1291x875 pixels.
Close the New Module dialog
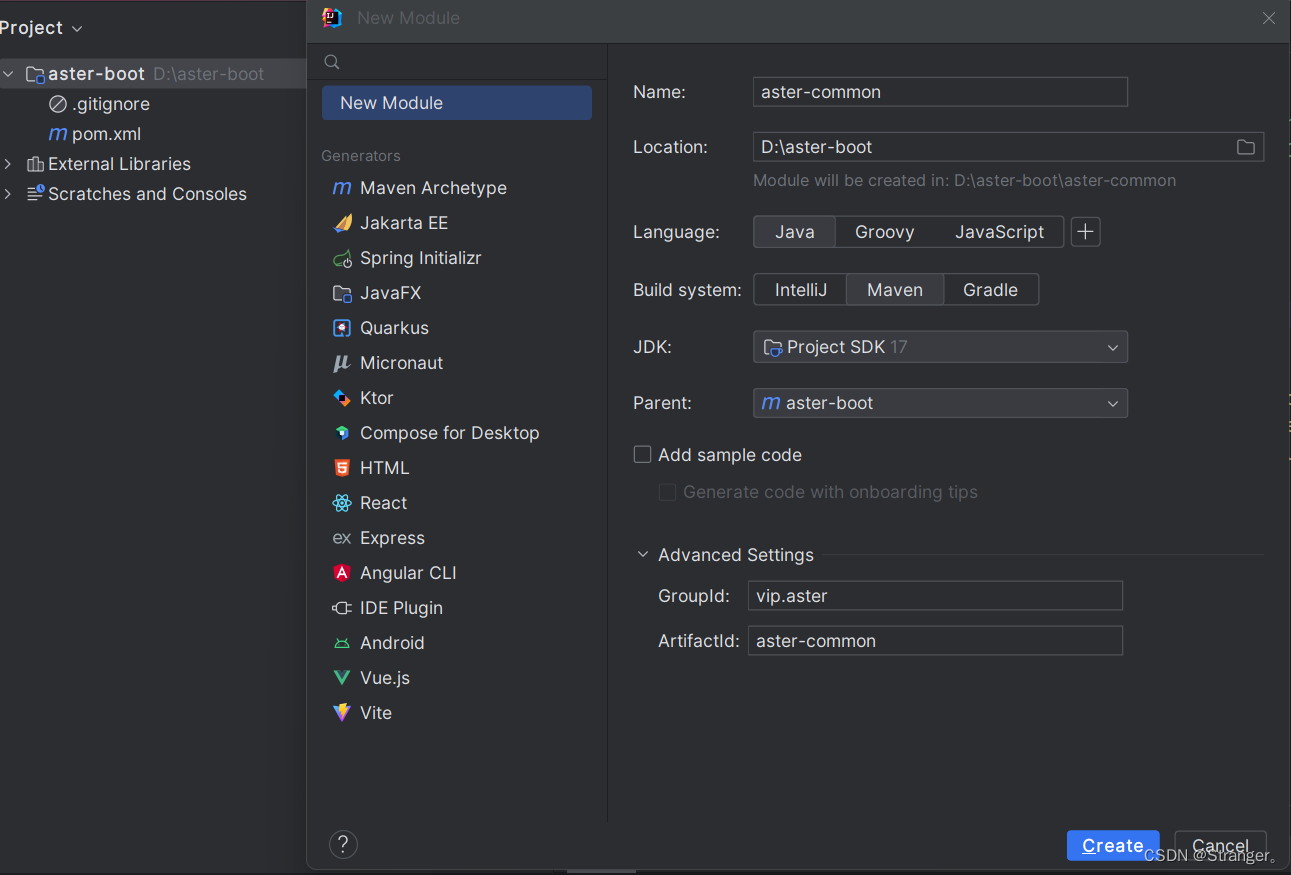click(1269, 18)
